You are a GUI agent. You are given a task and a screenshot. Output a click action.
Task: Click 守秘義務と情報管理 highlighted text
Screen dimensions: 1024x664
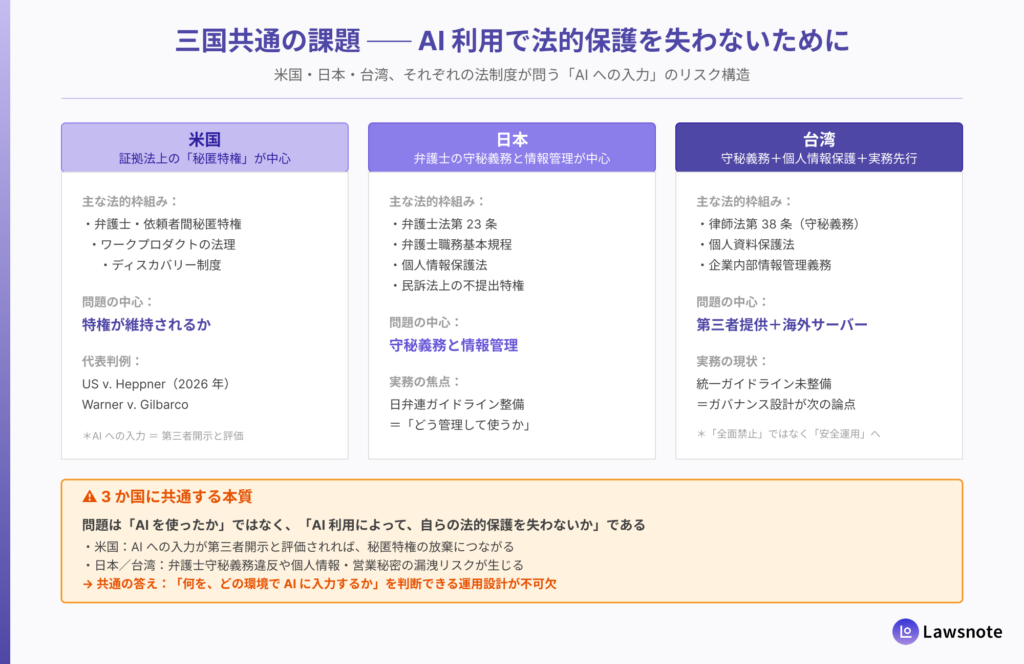(x=454, y=345)
